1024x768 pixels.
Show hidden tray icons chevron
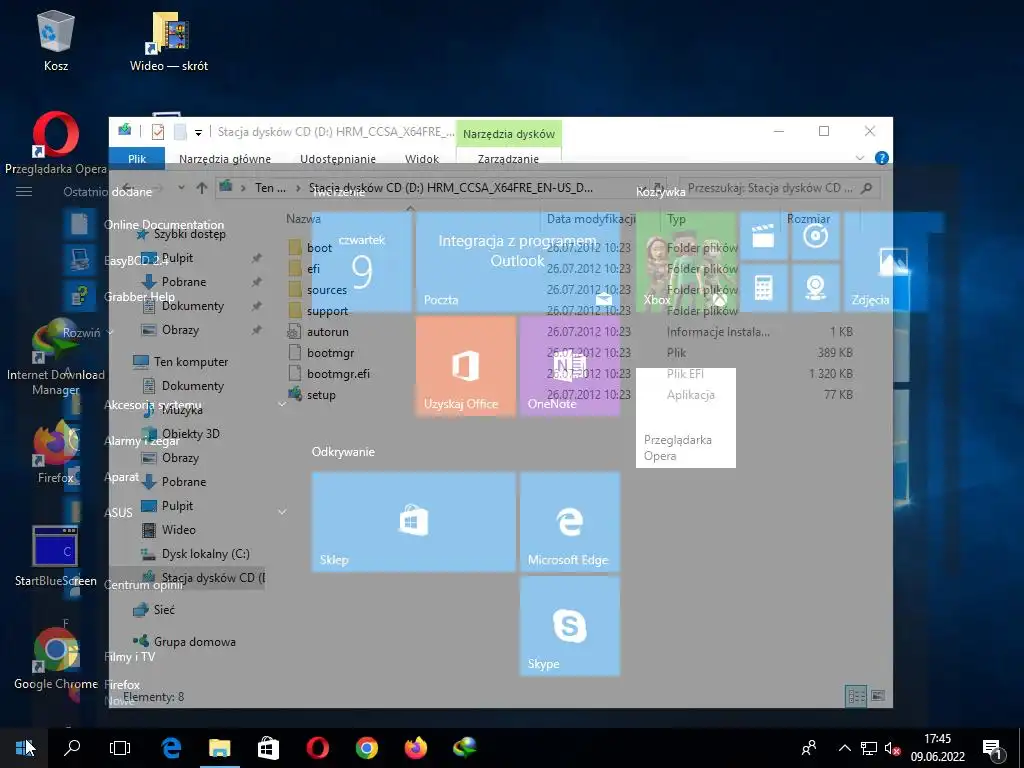(x=844, y=748)
